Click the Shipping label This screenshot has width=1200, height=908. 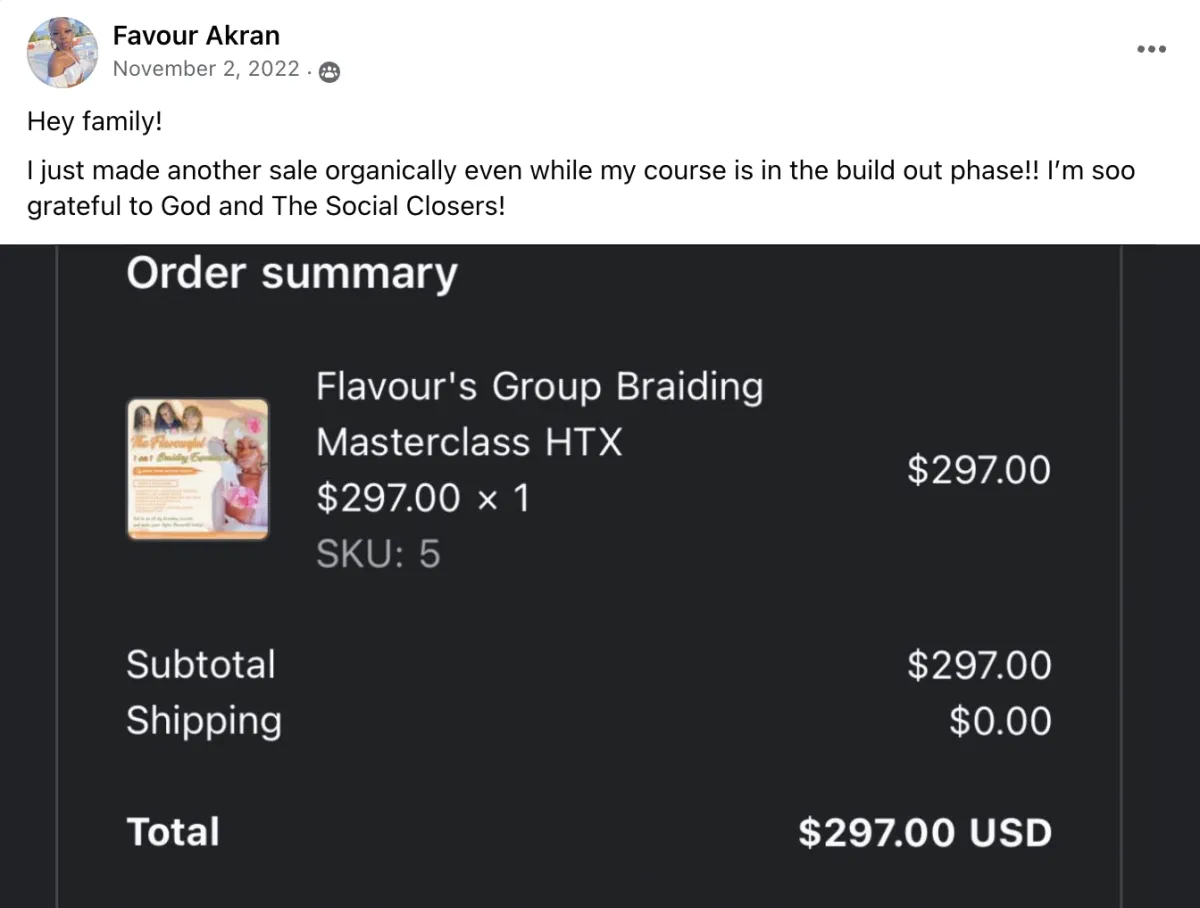tap(204, 721)
